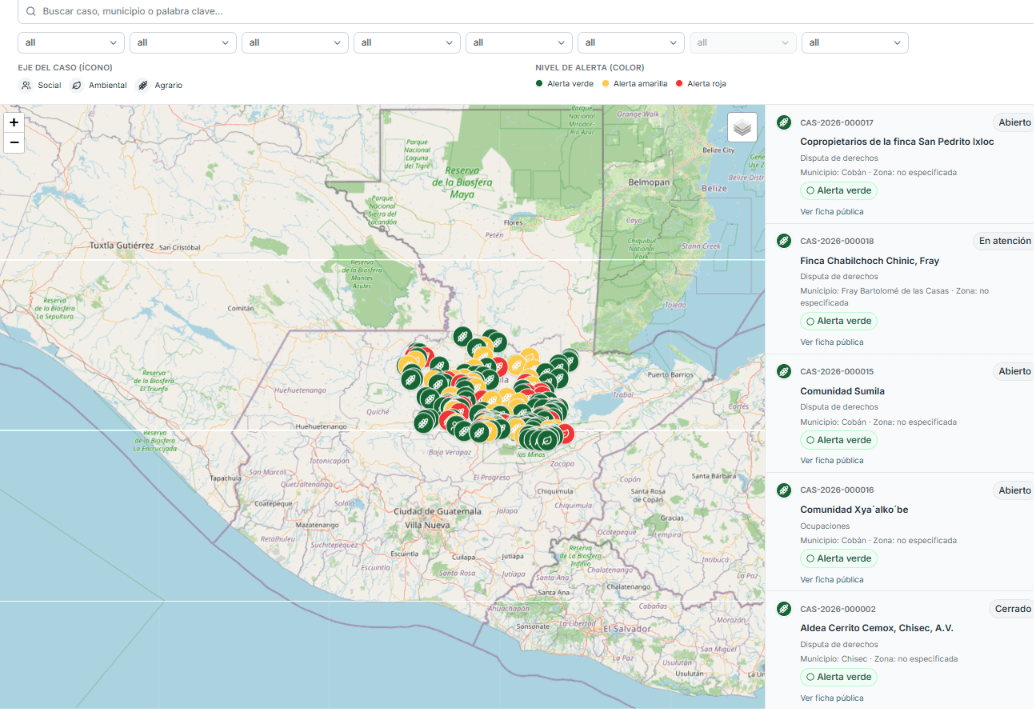Screen dimensions: 1034x709
Task: Open the second 'all' filter dropdown
Action: pyautogui.click(x=183, y=43)
